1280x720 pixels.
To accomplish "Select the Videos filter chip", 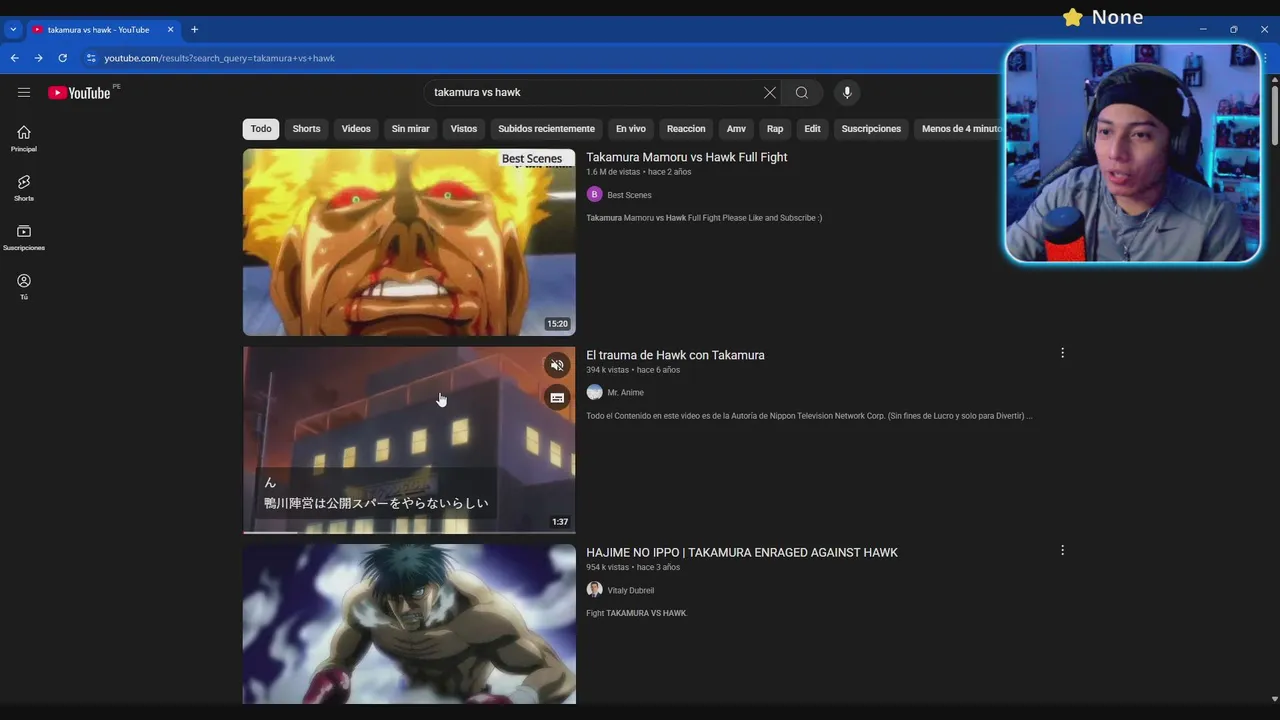I will 356,129.
